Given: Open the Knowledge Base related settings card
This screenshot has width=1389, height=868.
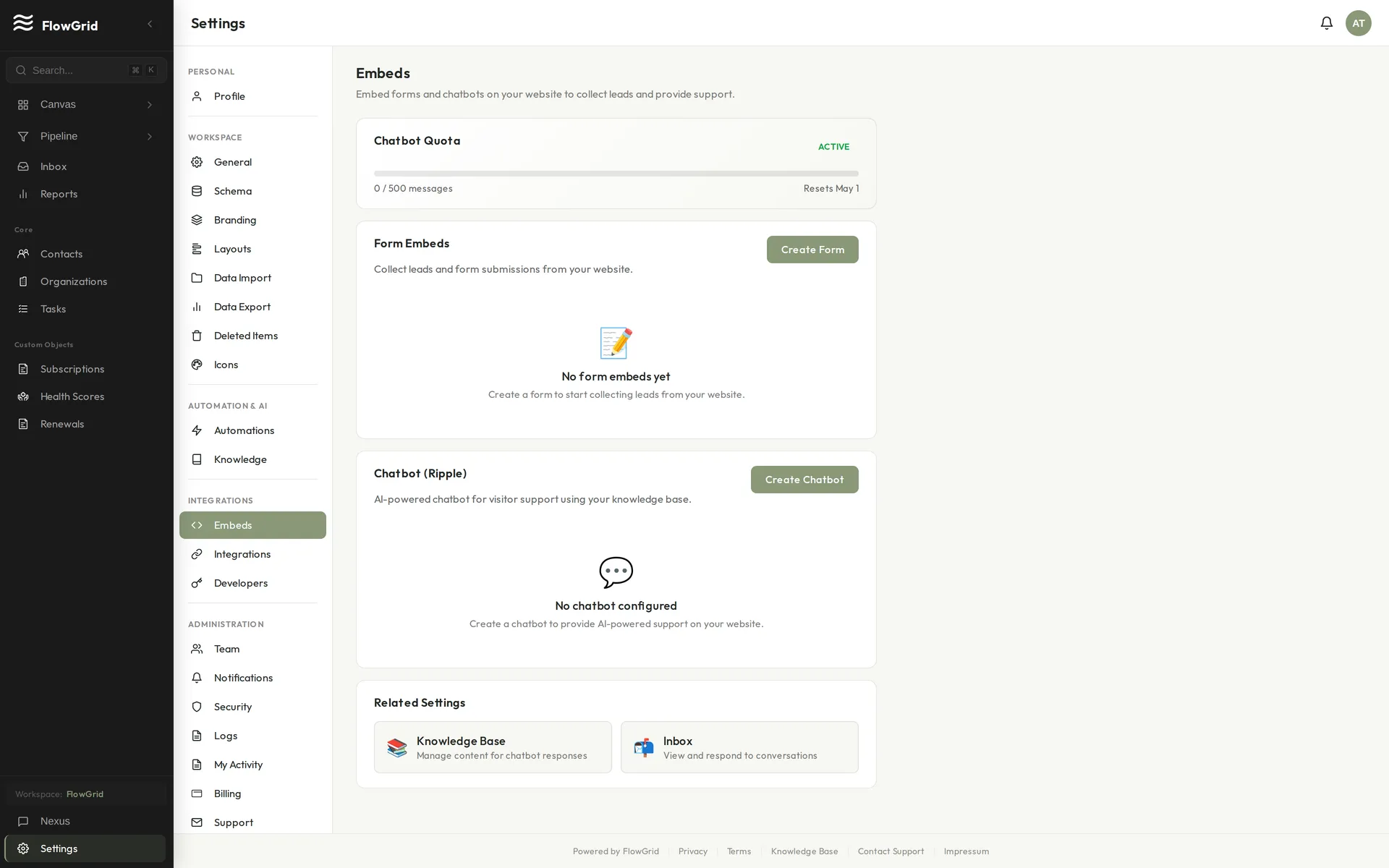Looking at the screenshot, I should click(493, 747).
